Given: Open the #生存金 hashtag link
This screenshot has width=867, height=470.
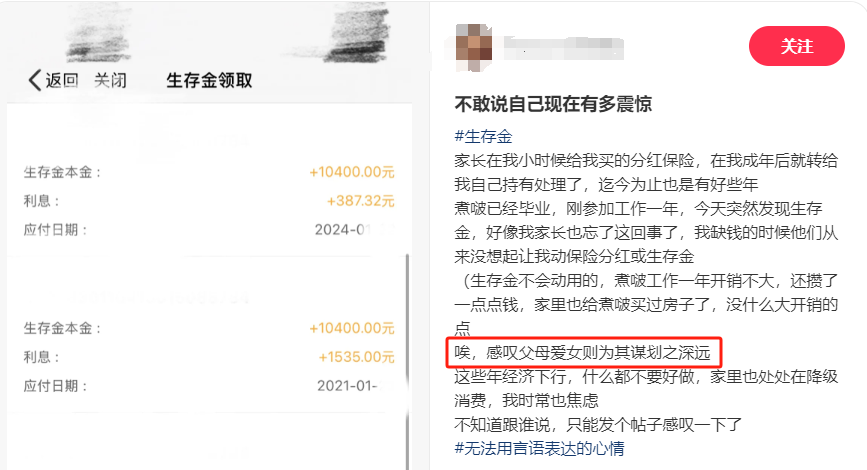Looking at the screenshot, I should click(x=483, y=136).
